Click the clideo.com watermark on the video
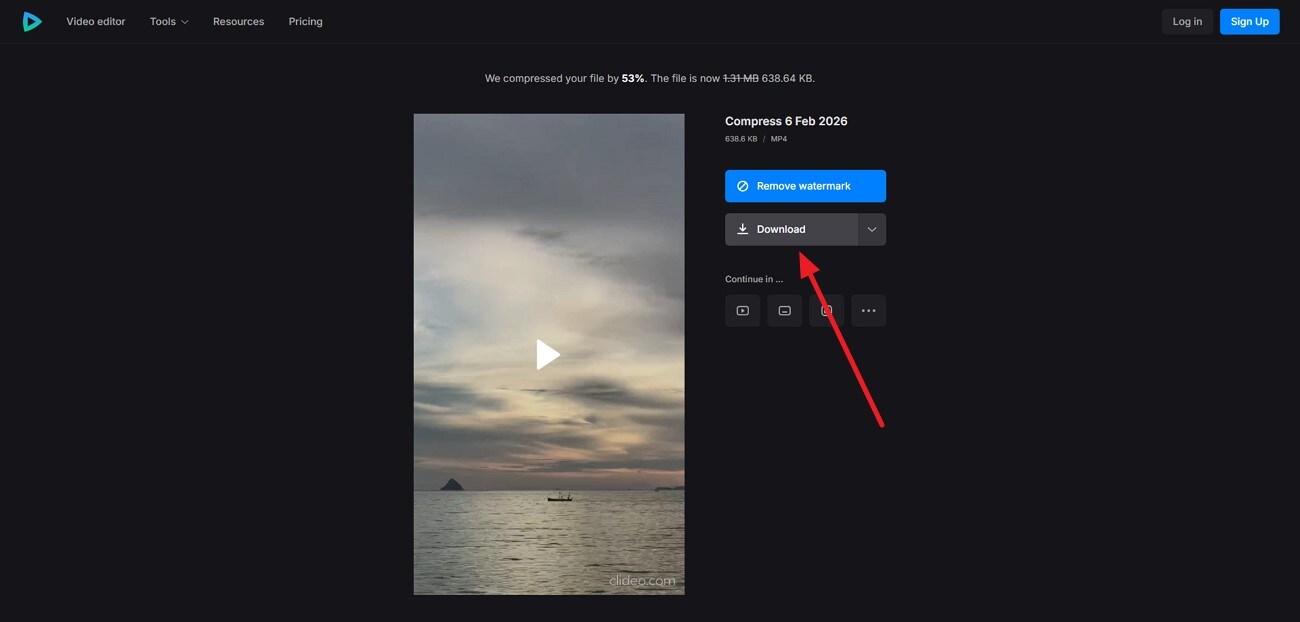Screen dimensions: 1300x622 642,579
